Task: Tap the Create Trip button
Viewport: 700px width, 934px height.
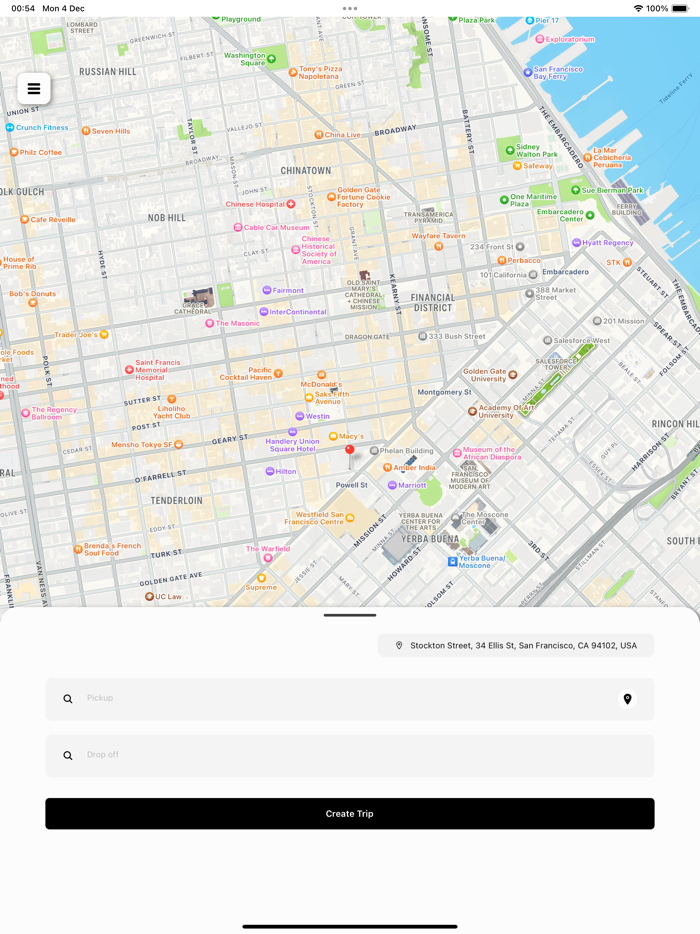Action: tap(350, 814)
